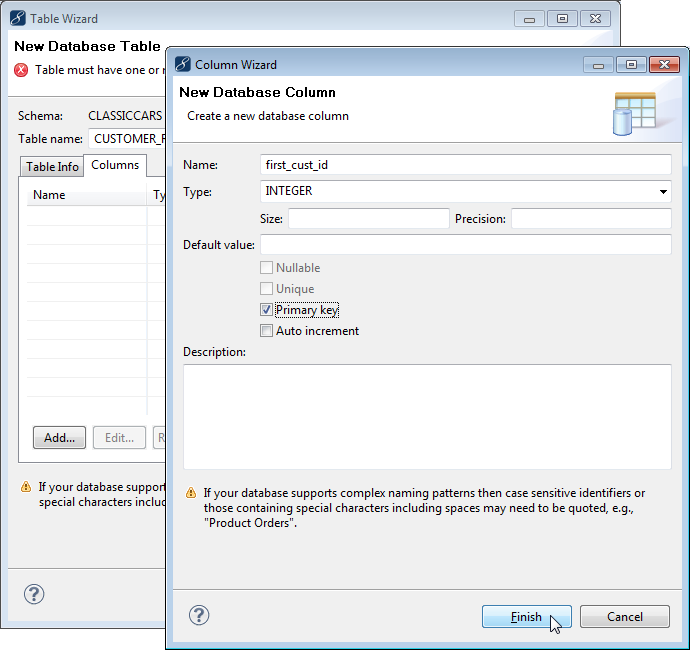Click the database table image in wizard header
The height and width of the screenshot is (650, 690).
point(634,111)
